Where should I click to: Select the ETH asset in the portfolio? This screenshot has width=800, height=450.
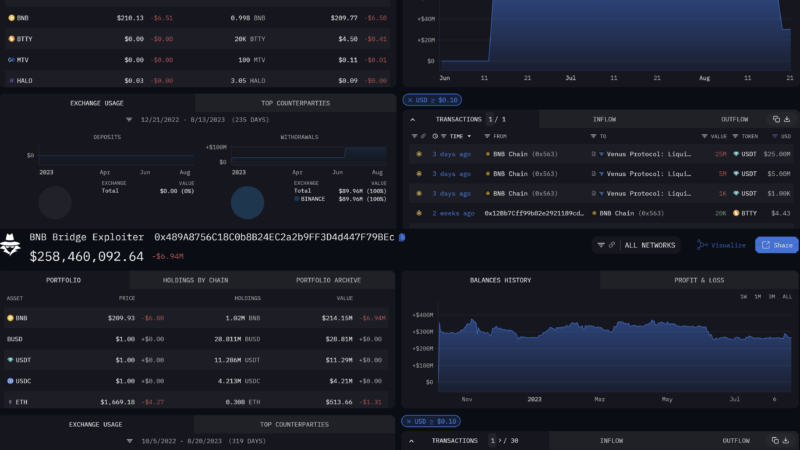pos(196,402)
